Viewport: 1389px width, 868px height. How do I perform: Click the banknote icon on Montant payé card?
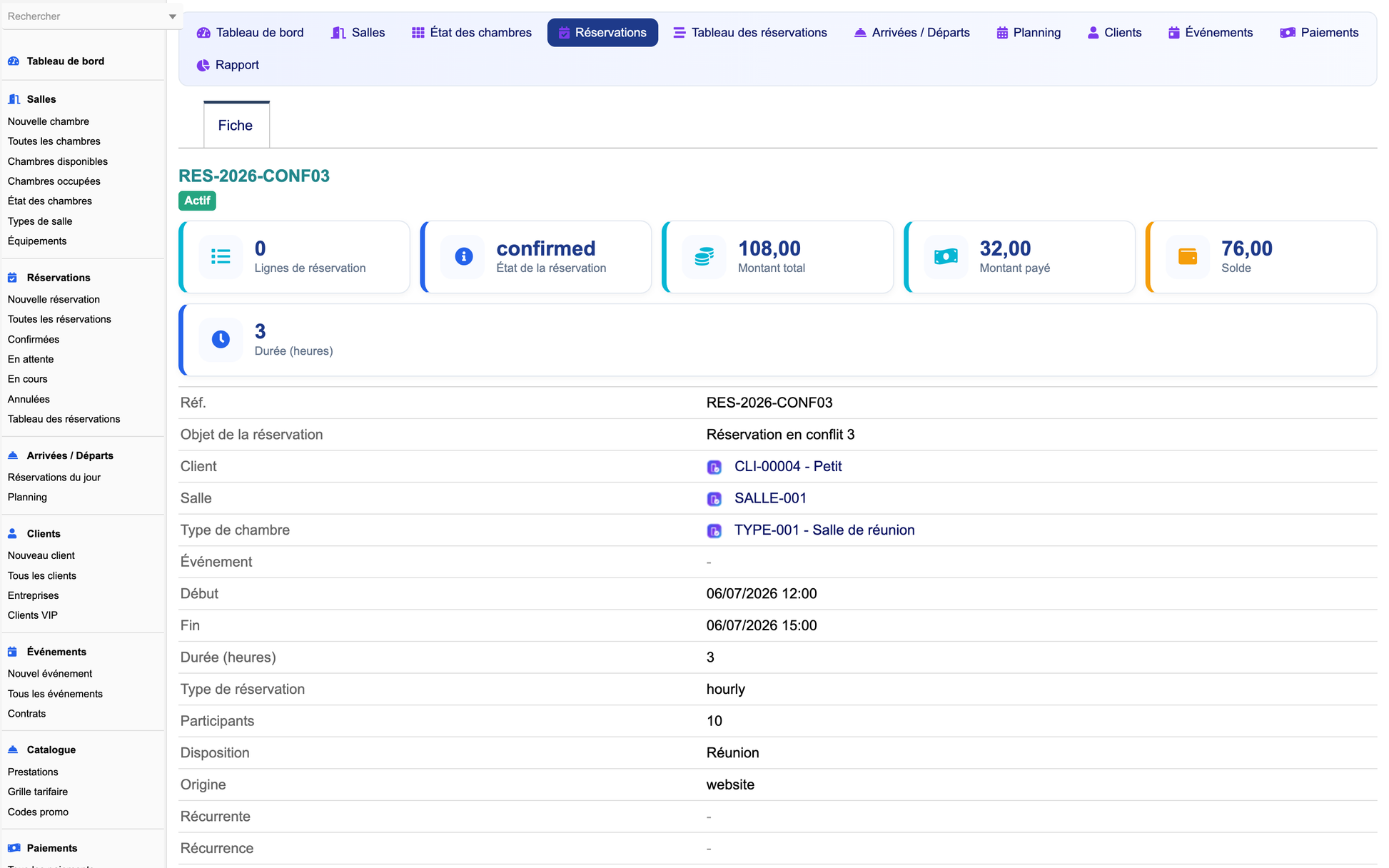tap(946, 256)
